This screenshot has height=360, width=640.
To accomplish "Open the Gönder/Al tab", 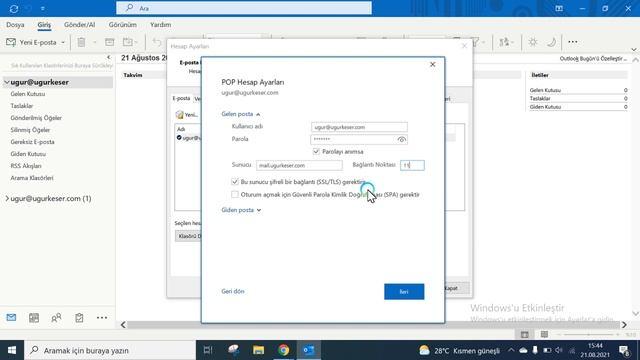I will pos(79,25).
